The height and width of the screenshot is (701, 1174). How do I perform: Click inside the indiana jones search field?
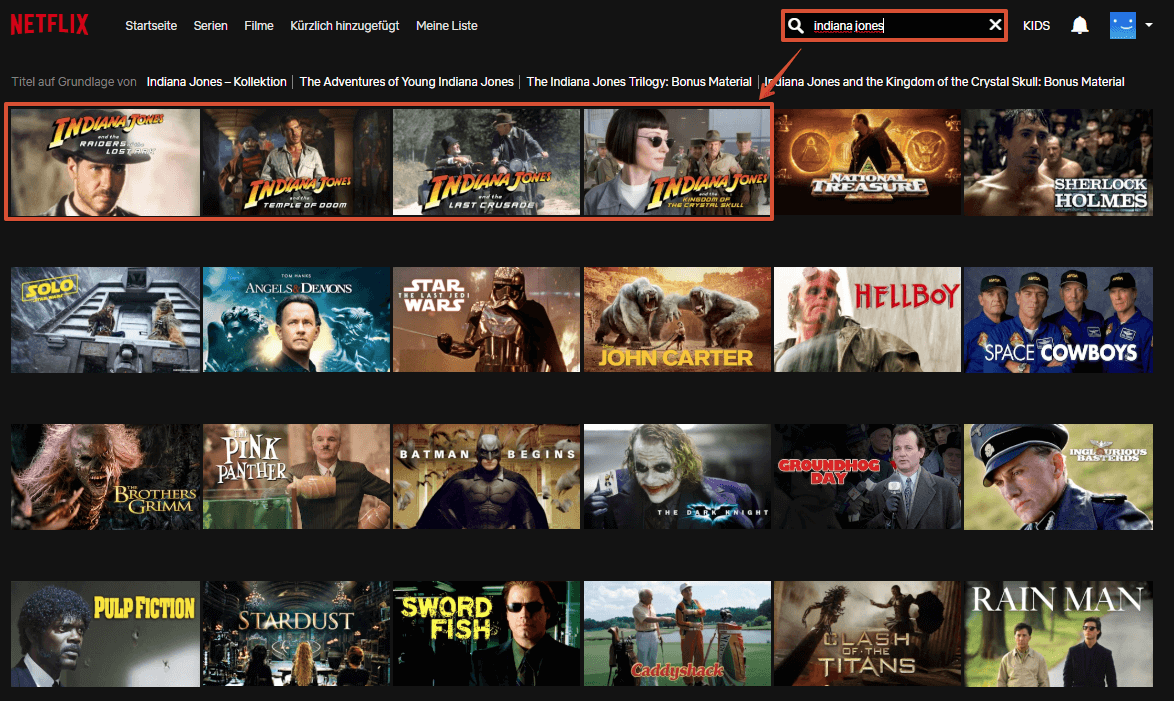(x=896, y=25)
